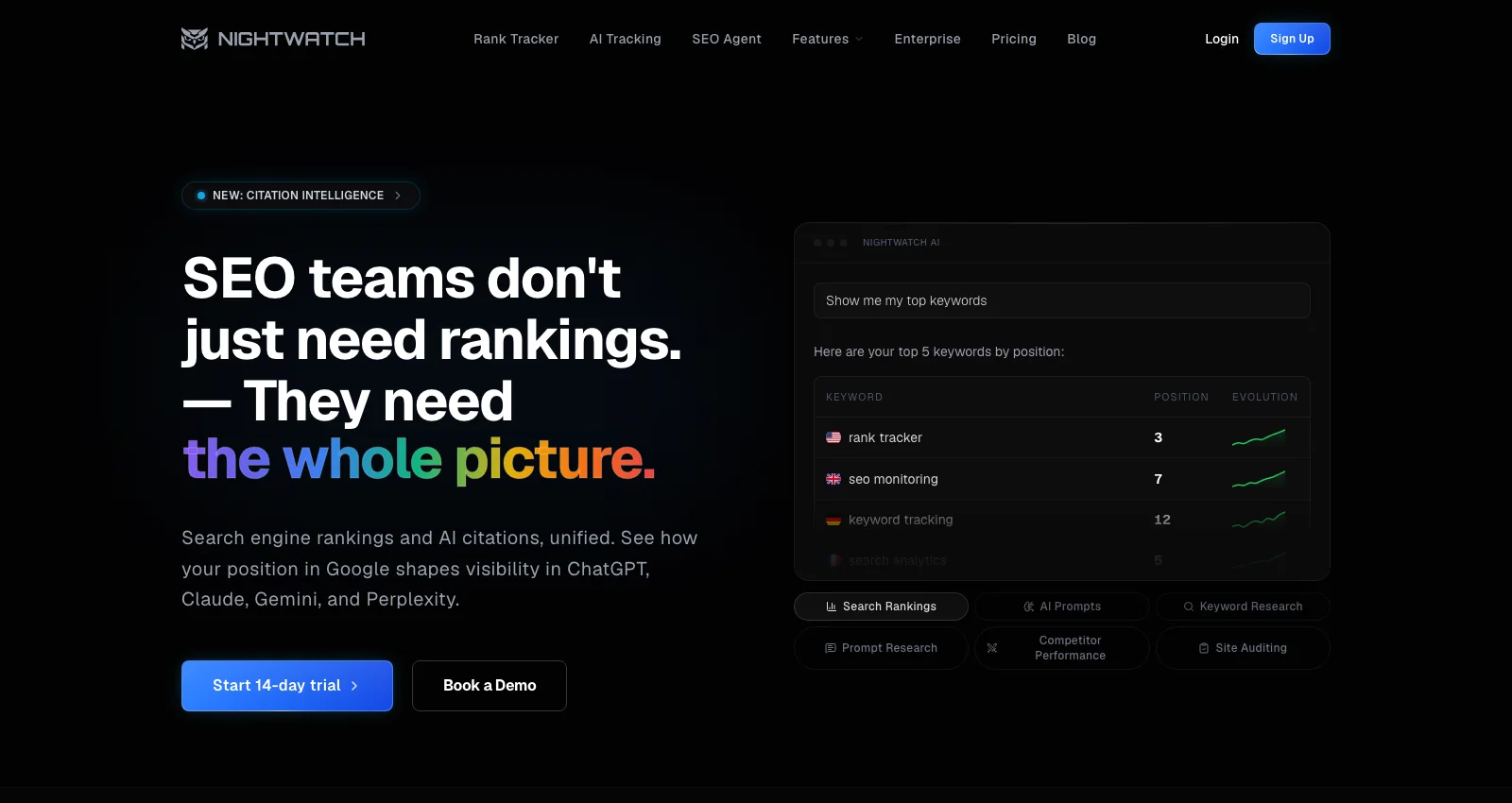Click the Nightwatch owl logo icon

pyautogui.click(x=195, y=39)
